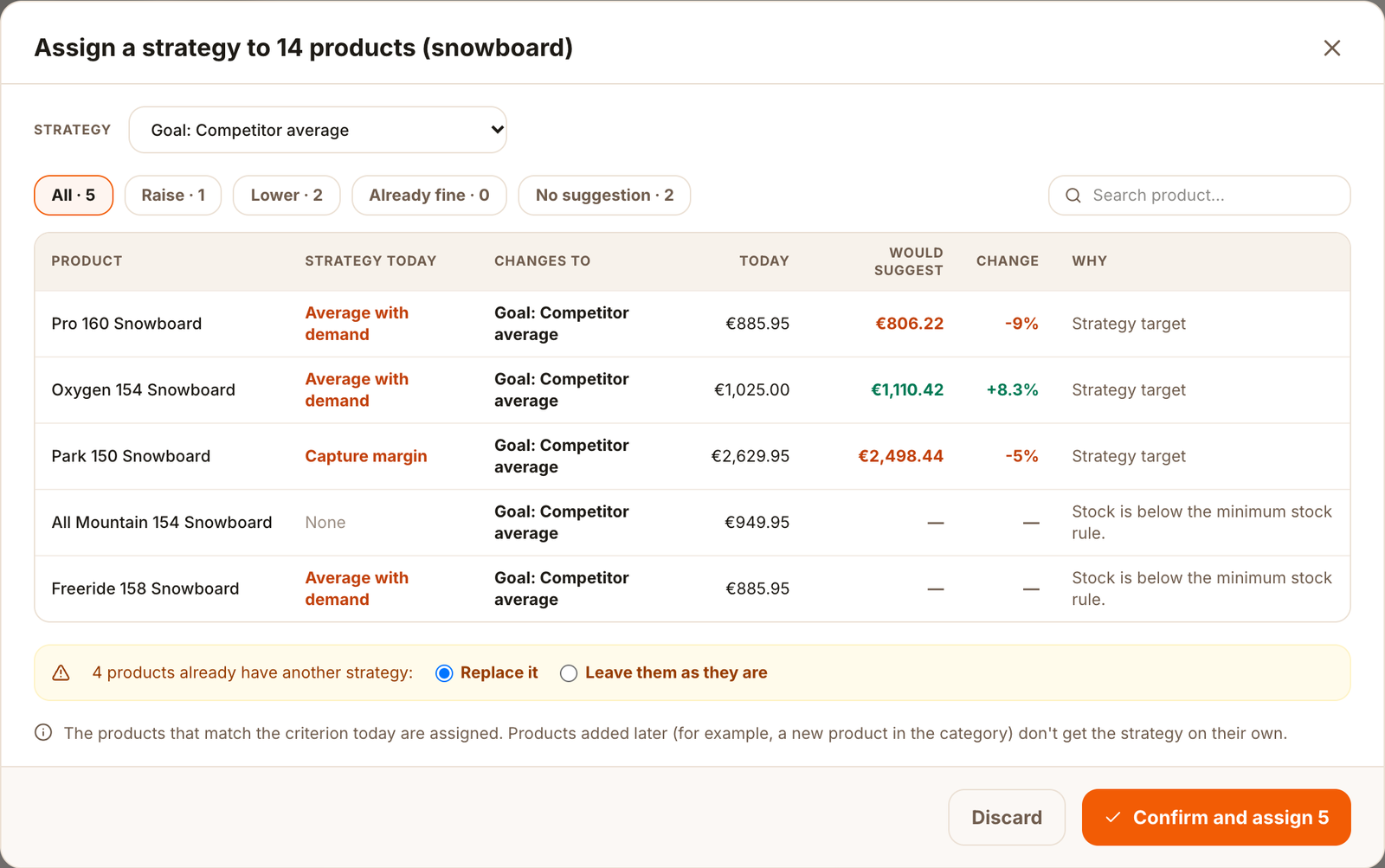Click the -5% change value
The height and width of the screenshot is (868, 1385).
coord(1021,456)
